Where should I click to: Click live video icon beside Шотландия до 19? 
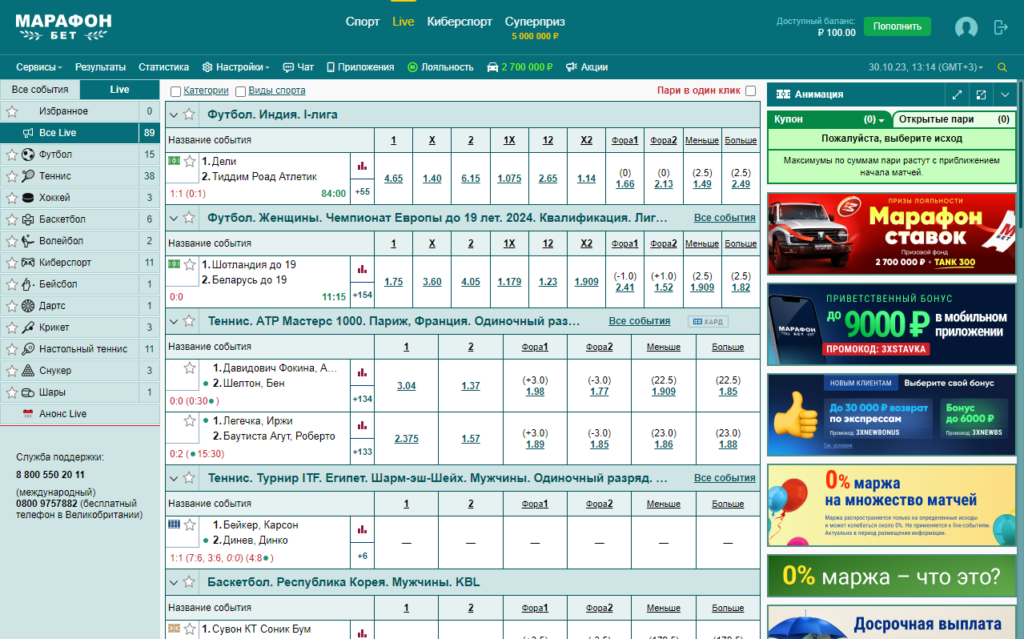pos(174,264)
